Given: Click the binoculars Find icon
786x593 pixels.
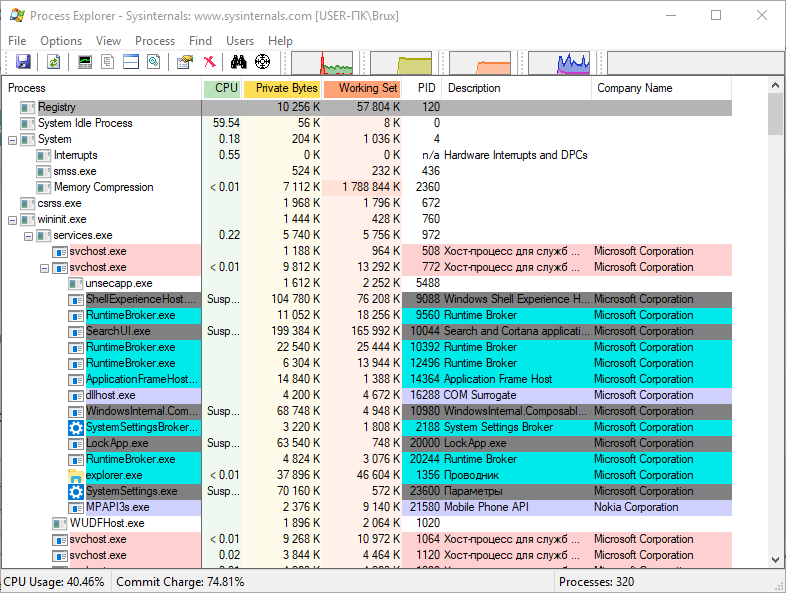Looking at the screenshot, I should tap(239, 62).
